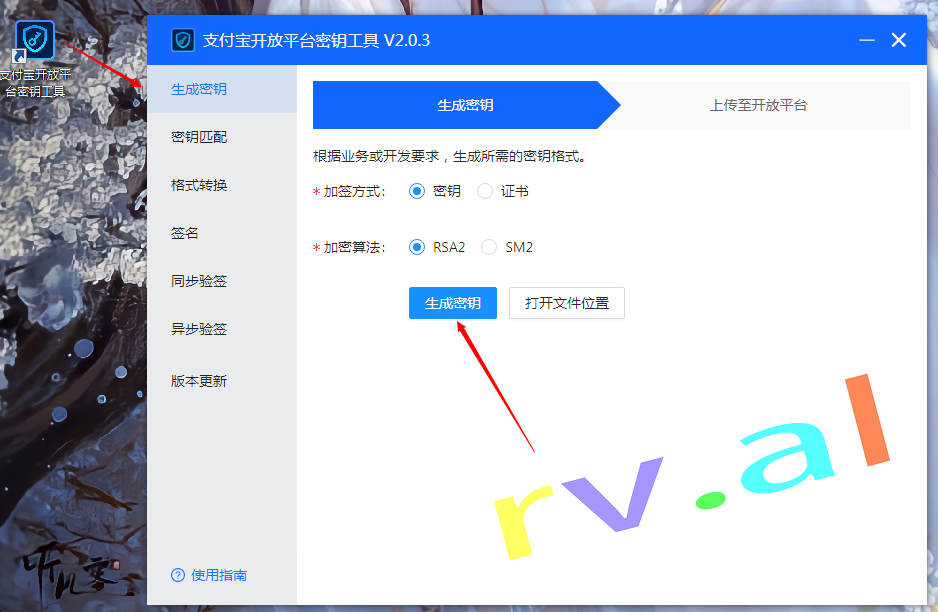Open the 支付宝开放平台密钥工具 desktop shortcut icon
This screenshot has width=938, height=612.
tap(35, 40)
